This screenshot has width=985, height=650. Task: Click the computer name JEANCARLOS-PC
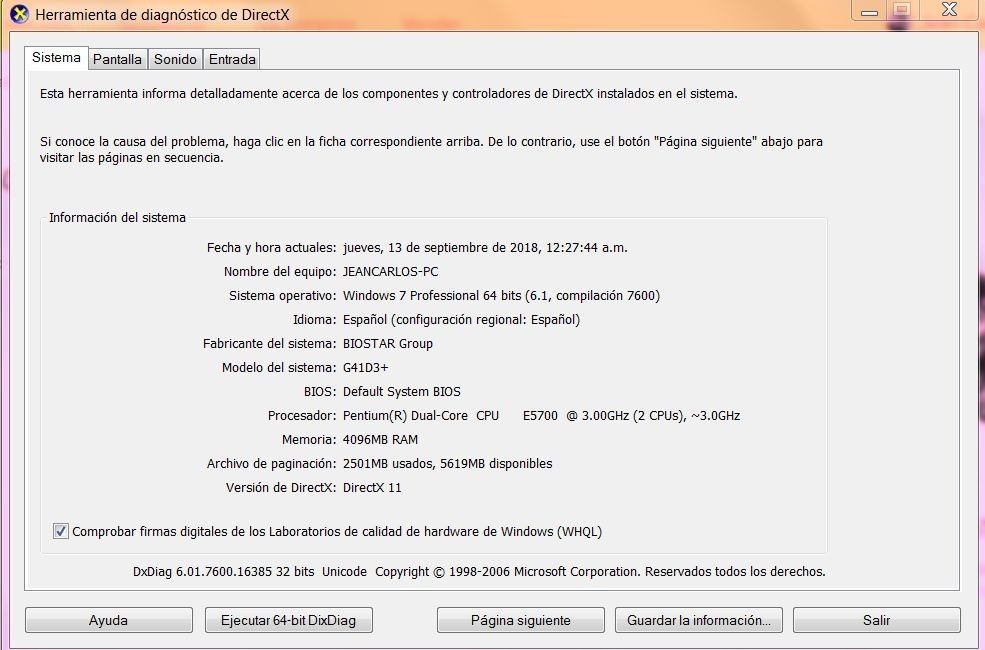391,271
